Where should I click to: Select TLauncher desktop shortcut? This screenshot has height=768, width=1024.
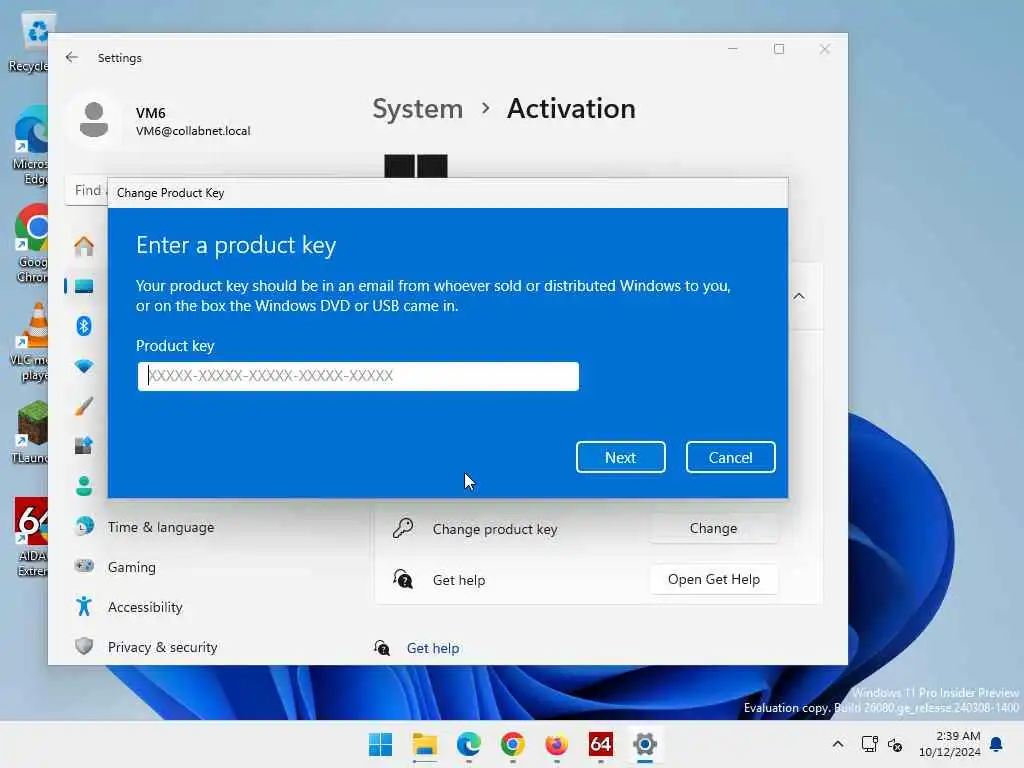click(30, 432)
